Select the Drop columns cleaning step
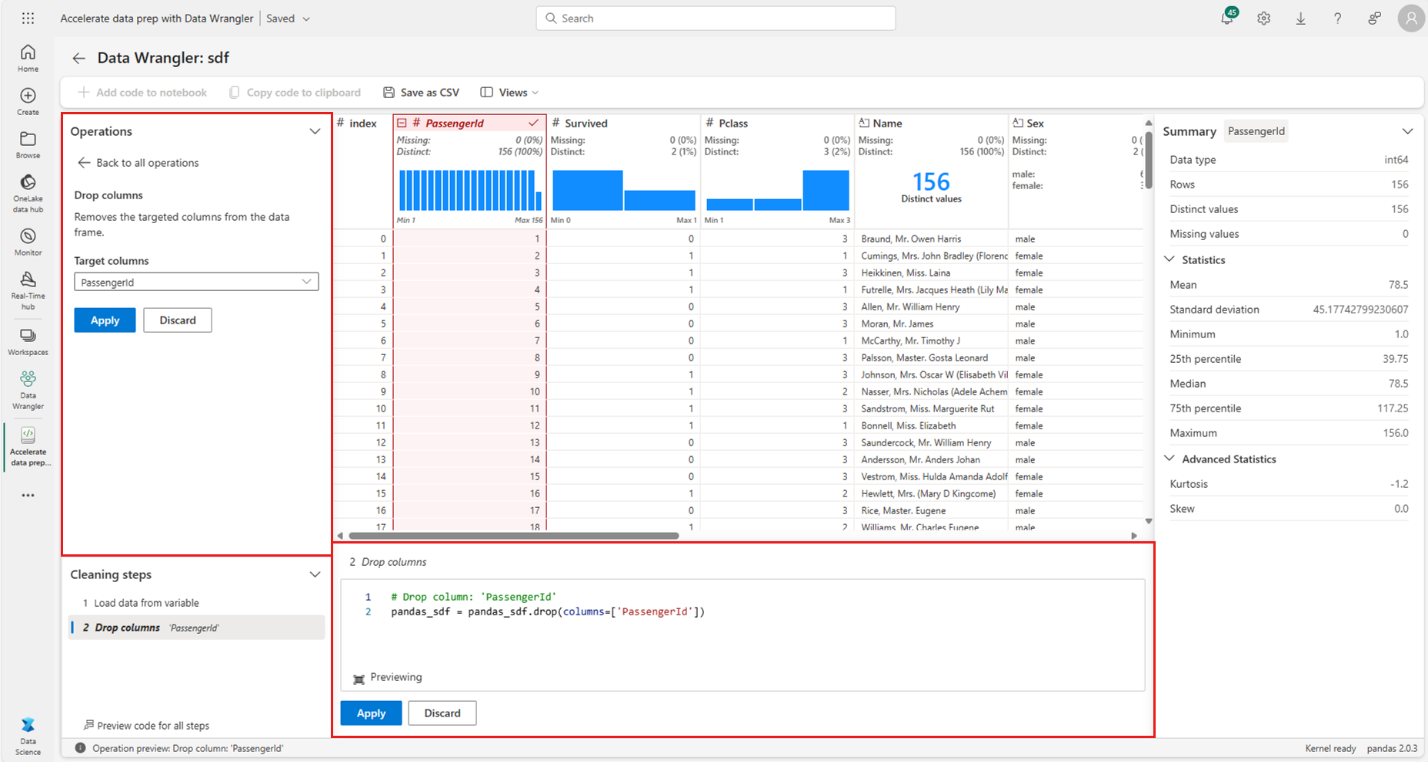Viewport: 1428px width, 762px height. point(196,628)
